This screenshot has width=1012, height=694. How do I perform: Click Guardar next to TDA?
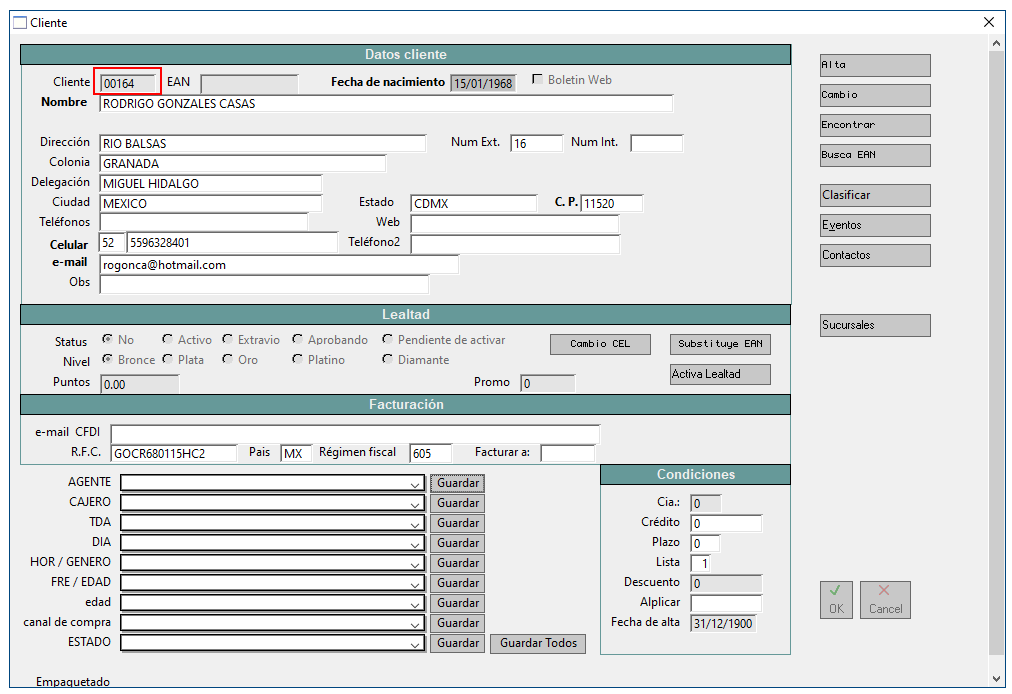point(458,524)
